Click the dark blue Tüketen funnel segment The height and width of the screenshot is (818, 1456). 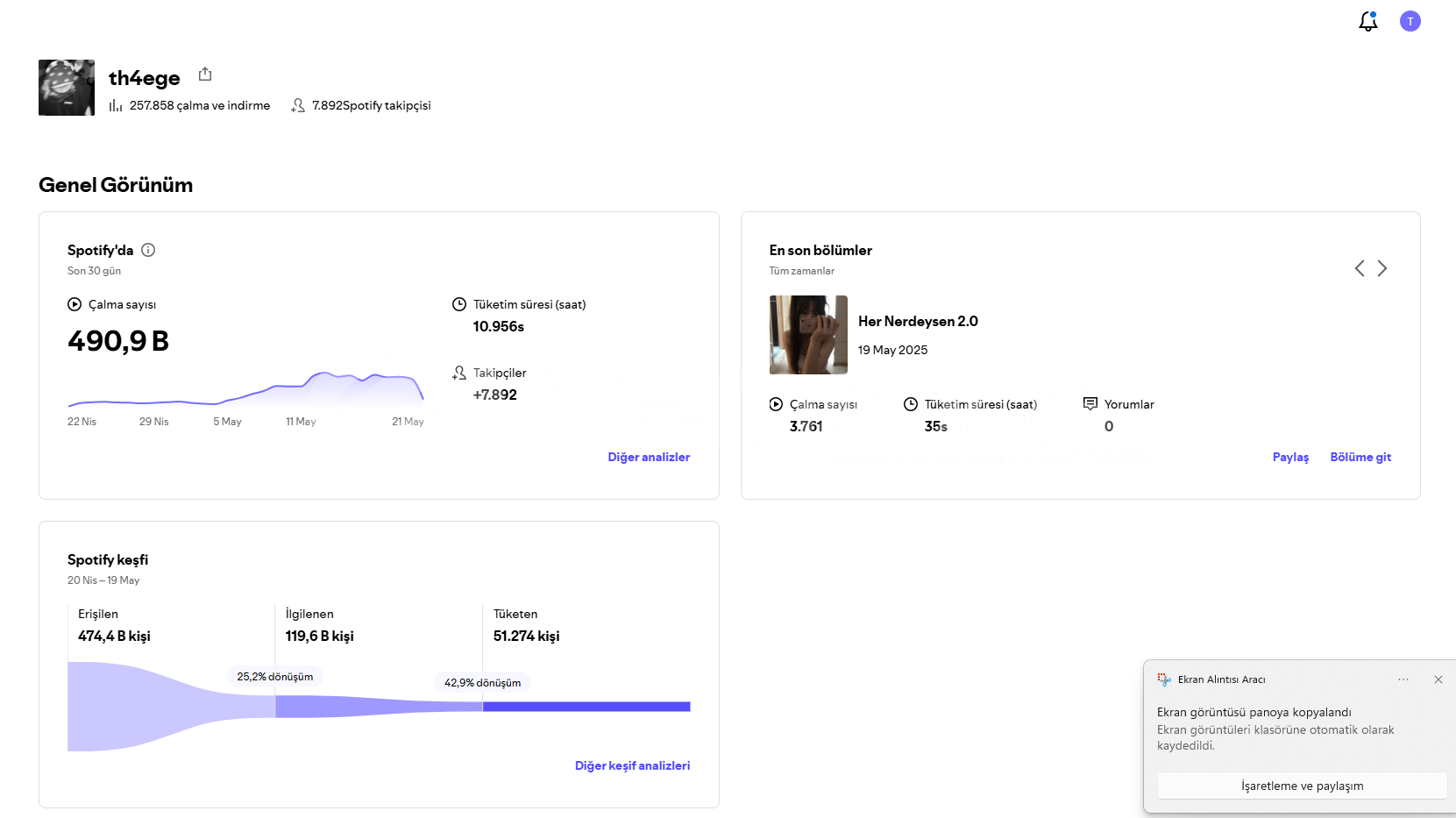[586, 707]
